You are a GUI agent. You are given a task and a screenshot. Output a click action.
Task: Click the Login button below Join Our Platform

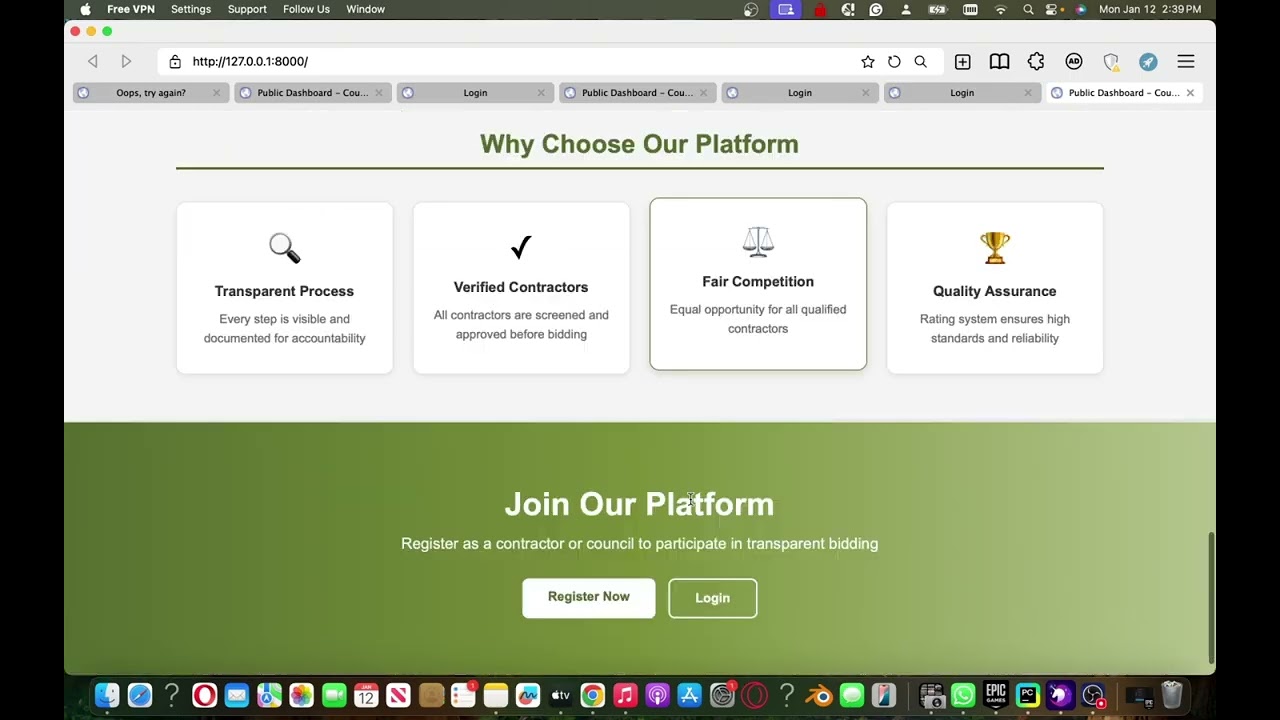[713, 598]
